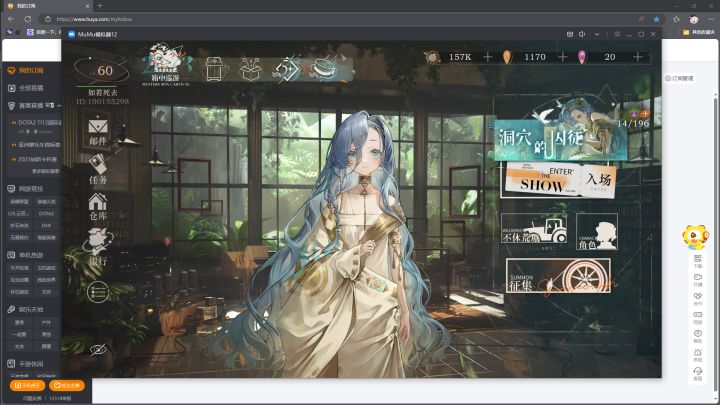This screenshot has height=405, width=720.
Task: Click the browser back arrow
Action: pyautogui.click(x=11, y=19)
